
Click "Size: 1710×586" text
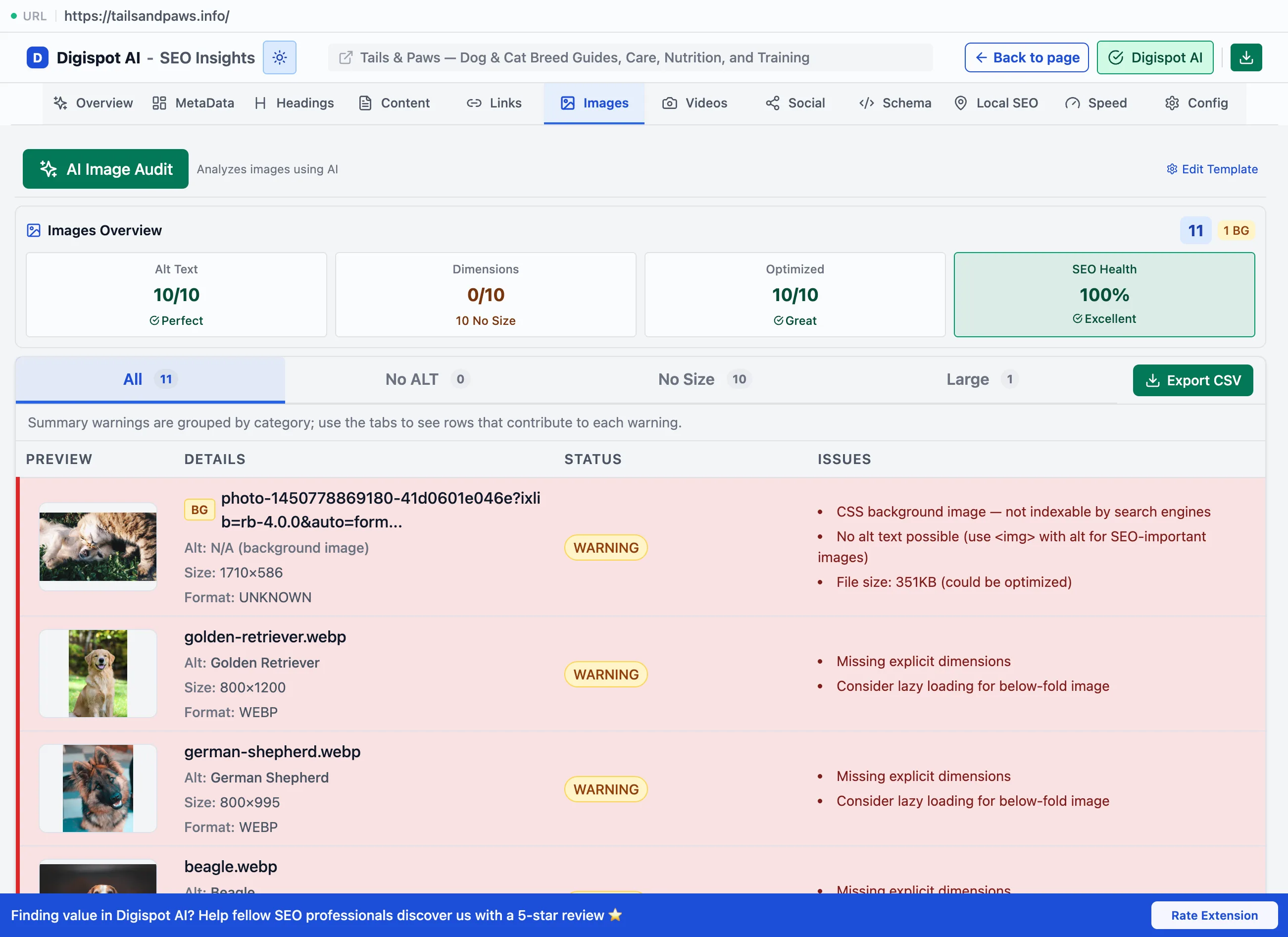pos(234,573)
